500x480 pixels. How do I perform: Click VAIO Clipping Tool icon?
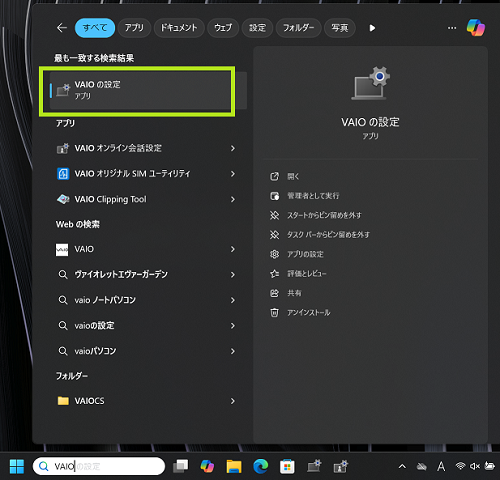coord(63,199)
